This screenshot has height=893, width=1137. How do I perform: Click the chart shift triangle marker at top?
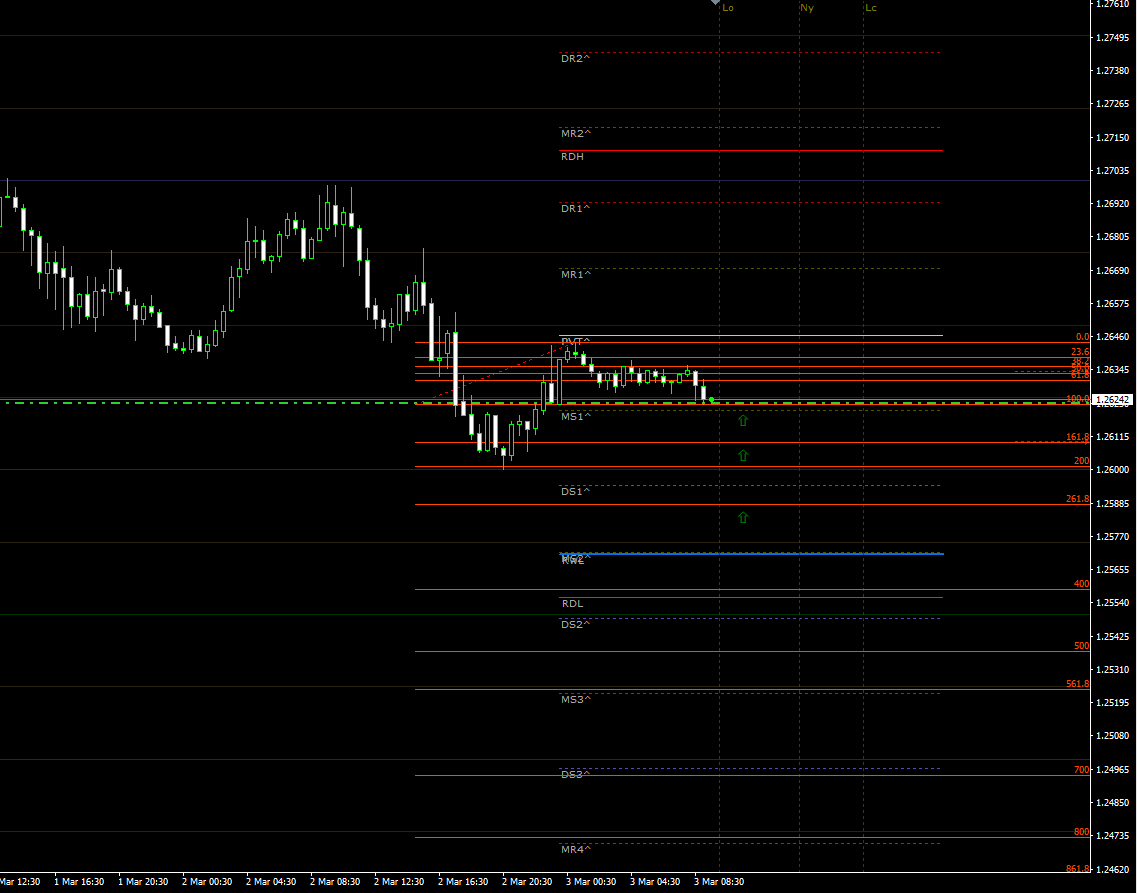[715, 3]
